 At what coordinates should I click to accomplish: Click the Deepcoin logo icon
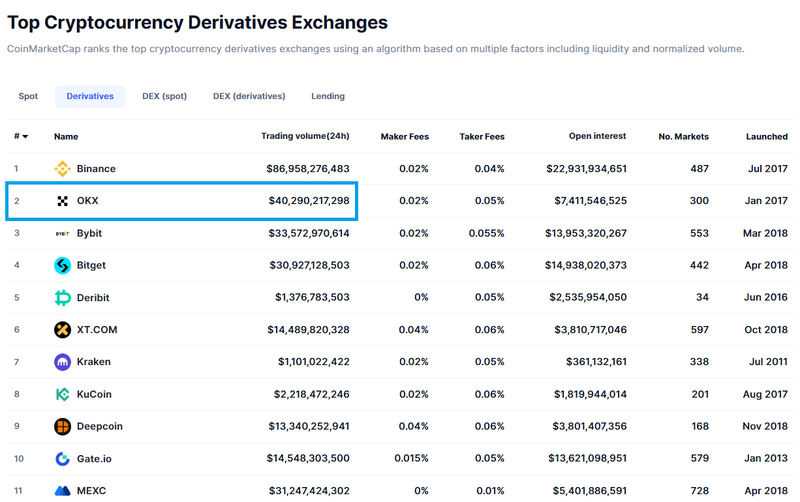click(62, 426)
